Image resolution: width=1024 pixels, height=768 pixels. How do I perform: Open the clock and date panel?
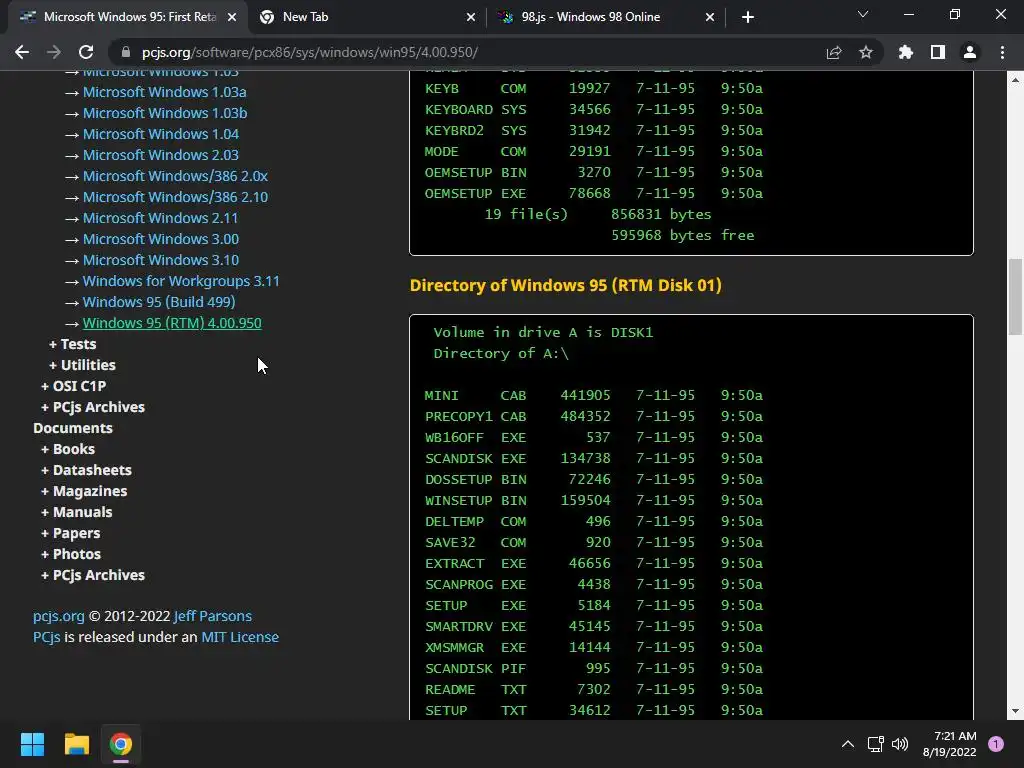point(950,744)
